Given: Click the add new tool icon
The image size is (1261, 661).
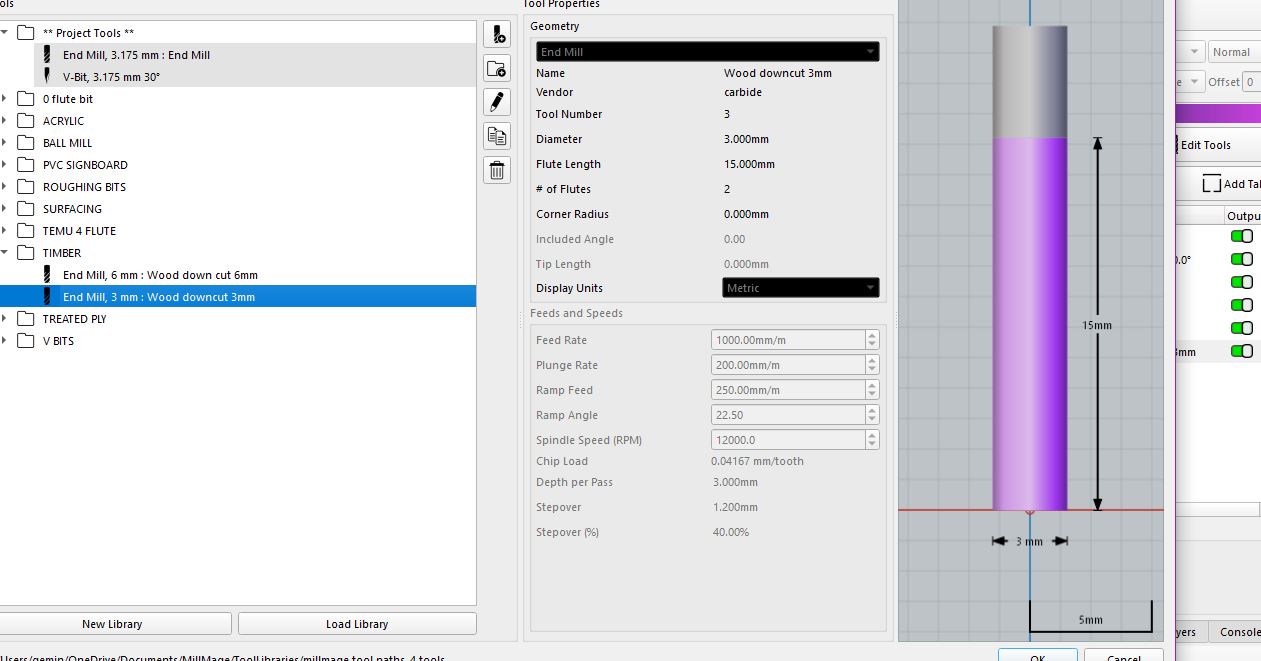Looking at the screenshot, I should [496, 35].
